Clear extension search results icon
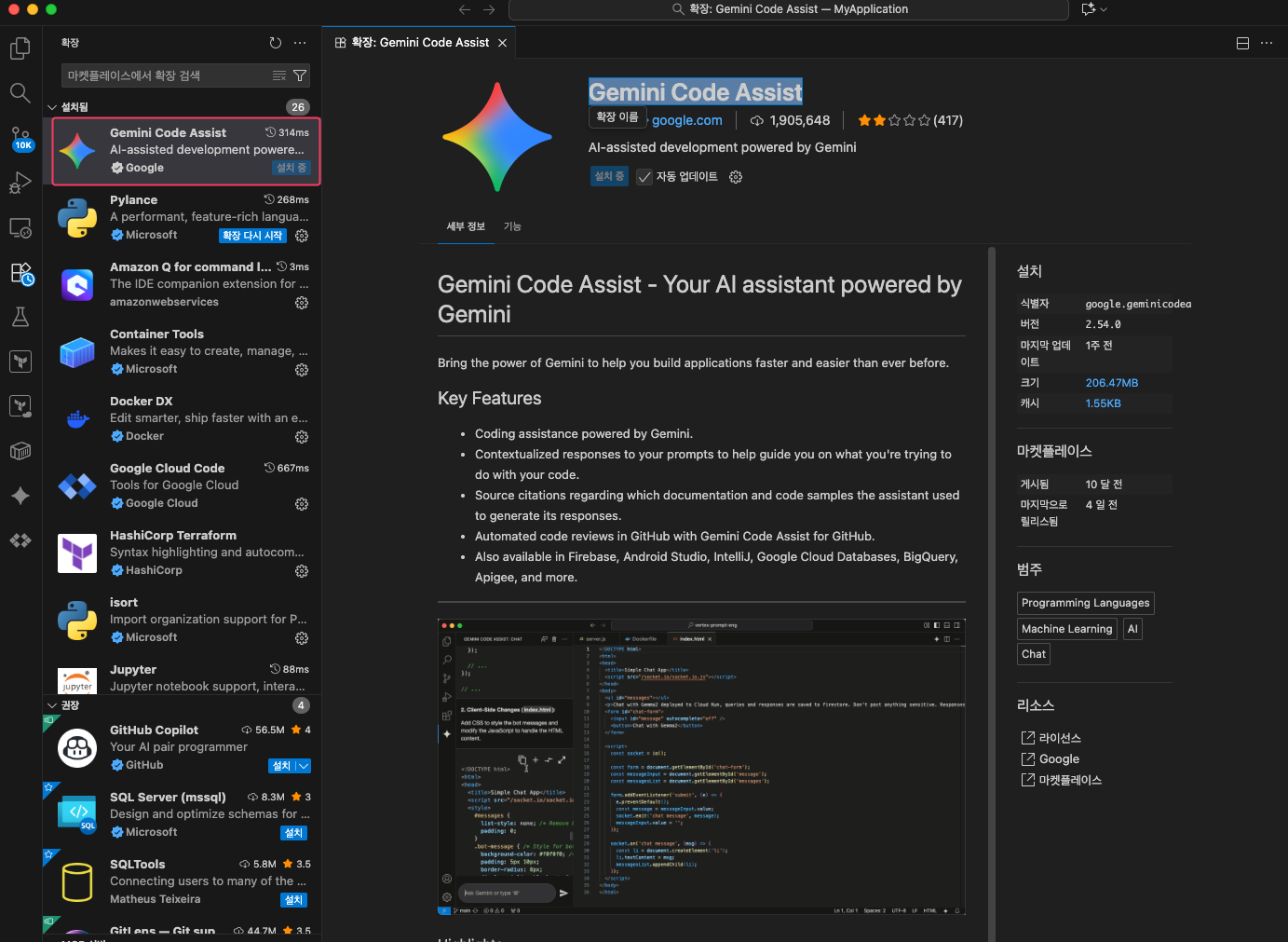1288x942 pixels. [x=279, y=75]
